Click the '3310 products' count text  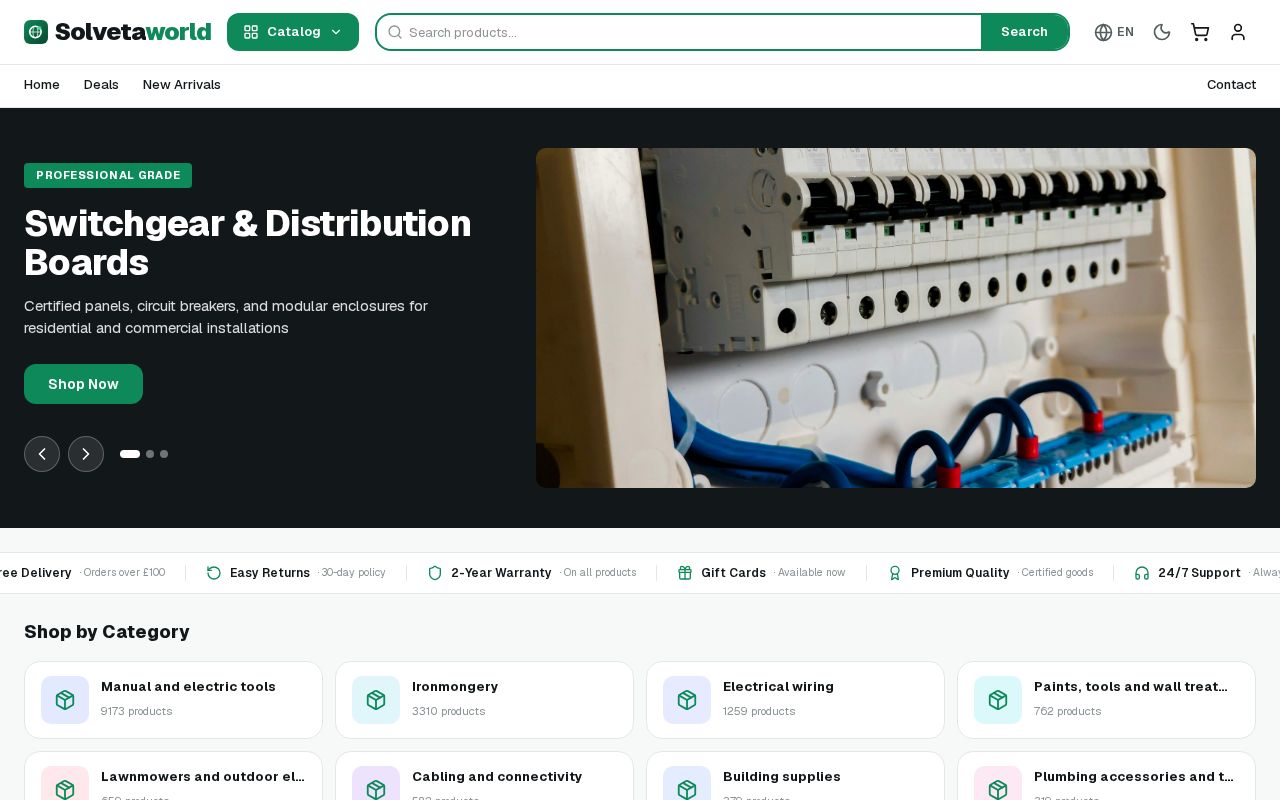[449, 711]
